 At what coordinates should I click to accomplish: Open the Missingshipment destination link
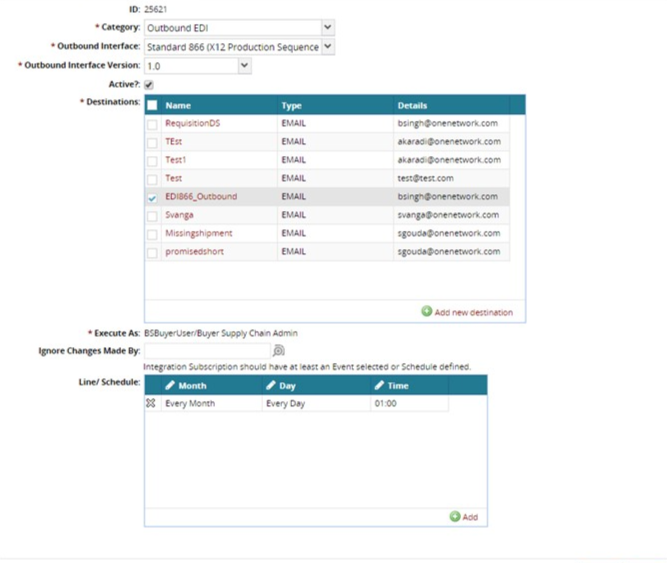click(199, 233)
